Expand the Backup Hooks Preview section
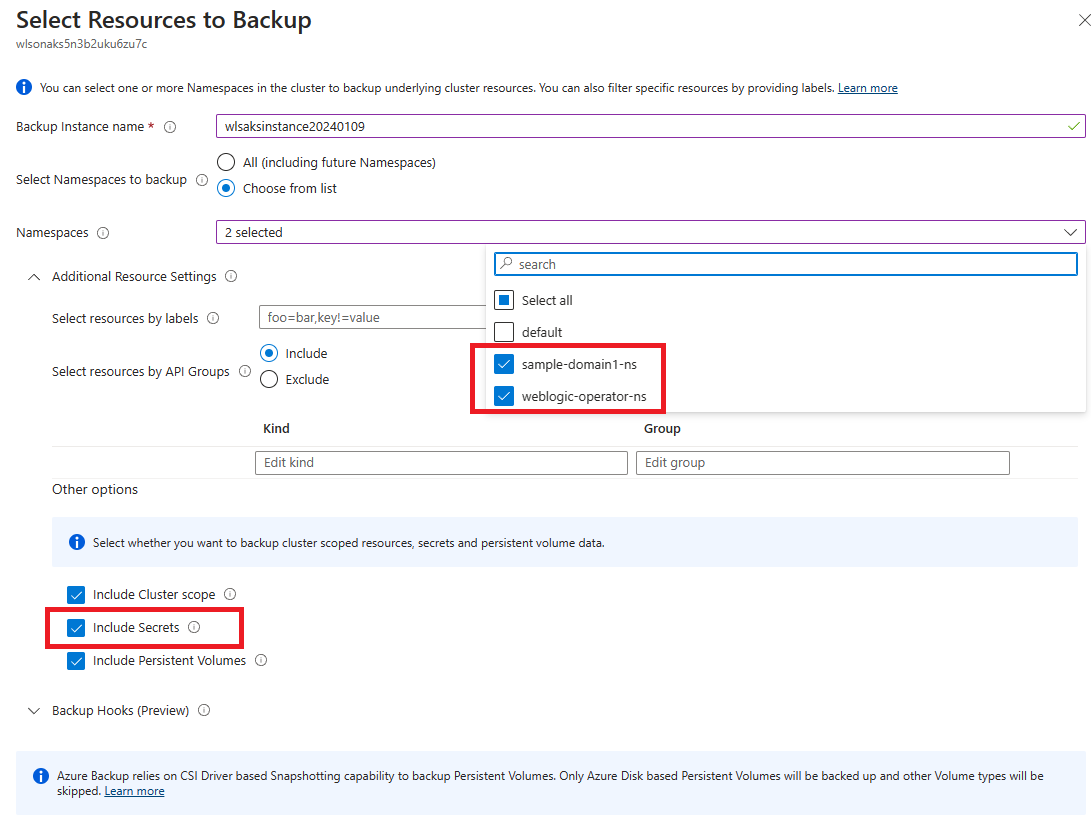This screenshot has height=823, width=1091. pyautogui.click(x=32, y=710)
